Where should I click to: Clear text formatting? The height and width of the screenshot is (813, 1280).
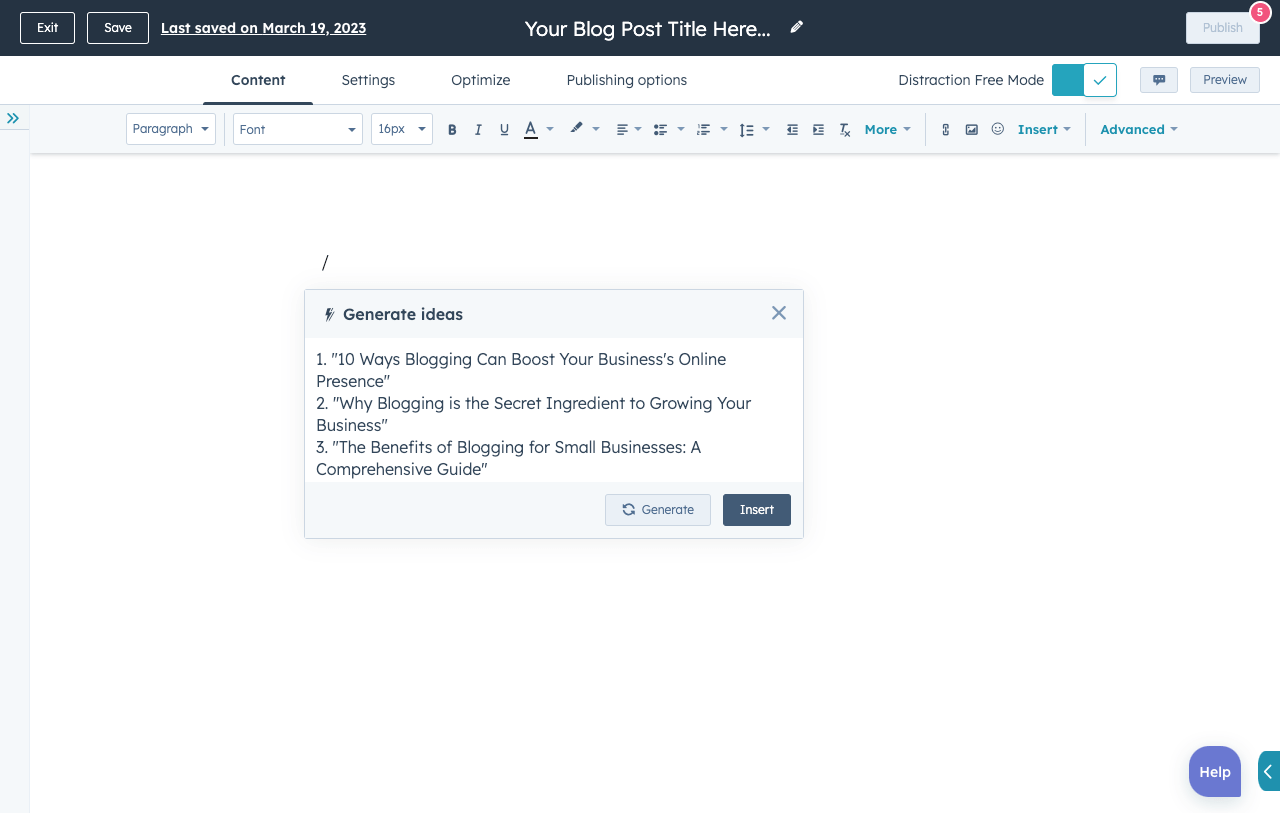pyautogui.click(x=844, y=129)
